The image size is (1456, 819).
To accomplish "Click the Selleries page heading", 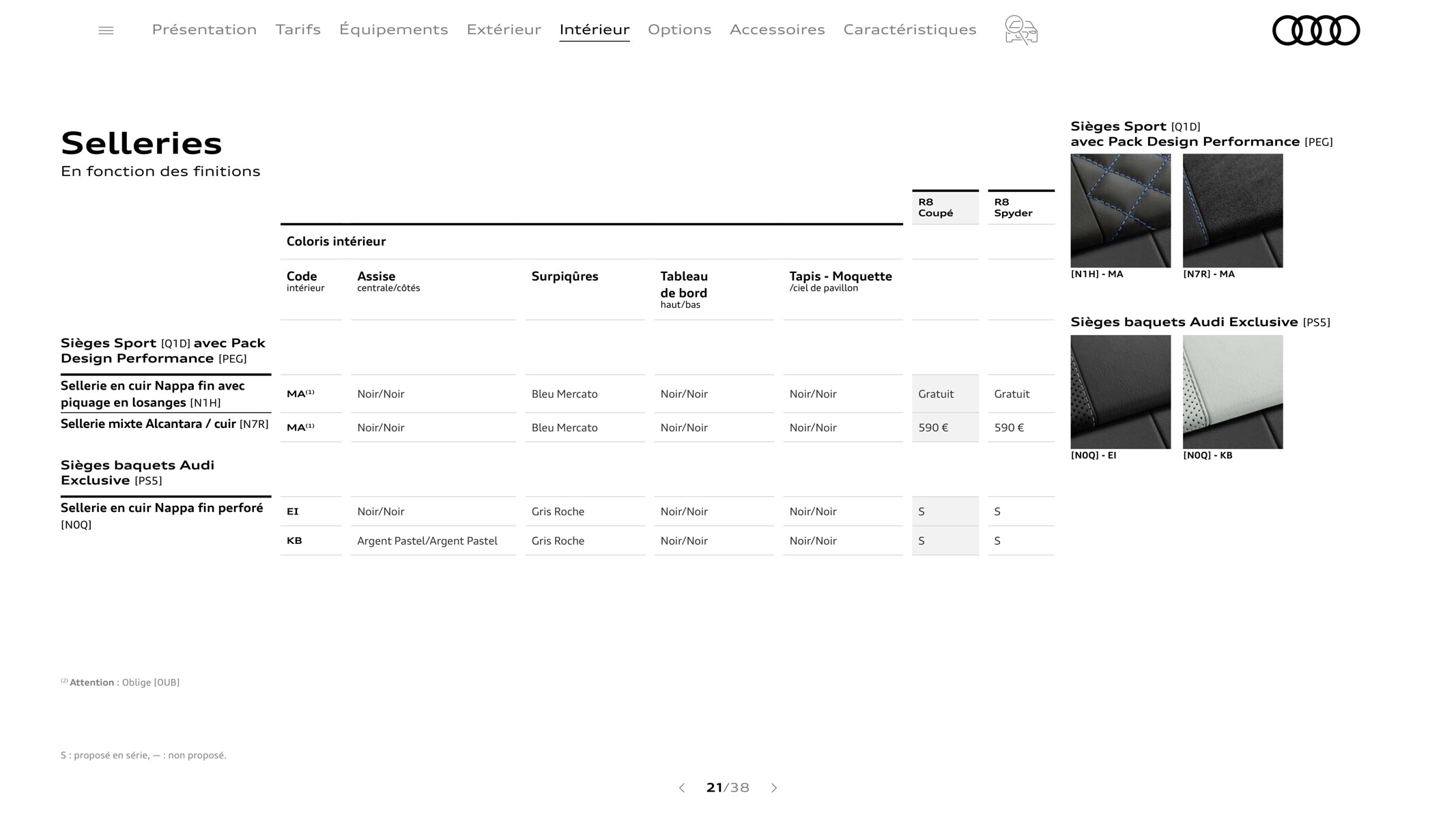I will (141, 143).
